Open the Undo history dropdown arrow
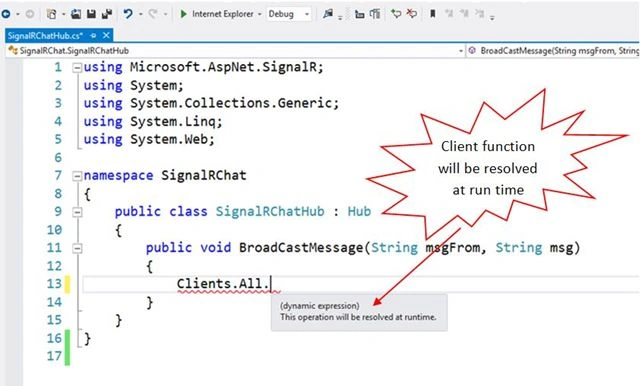This screenshot has width=640, height=386. [141, 14]
